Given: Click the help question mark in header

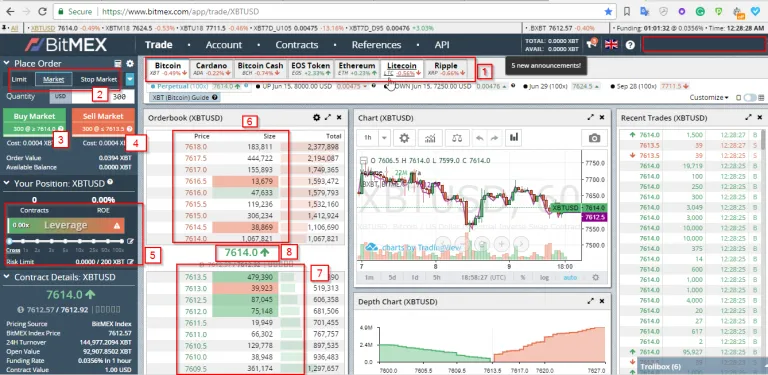Looking at the screenshot, I should 630,45.
